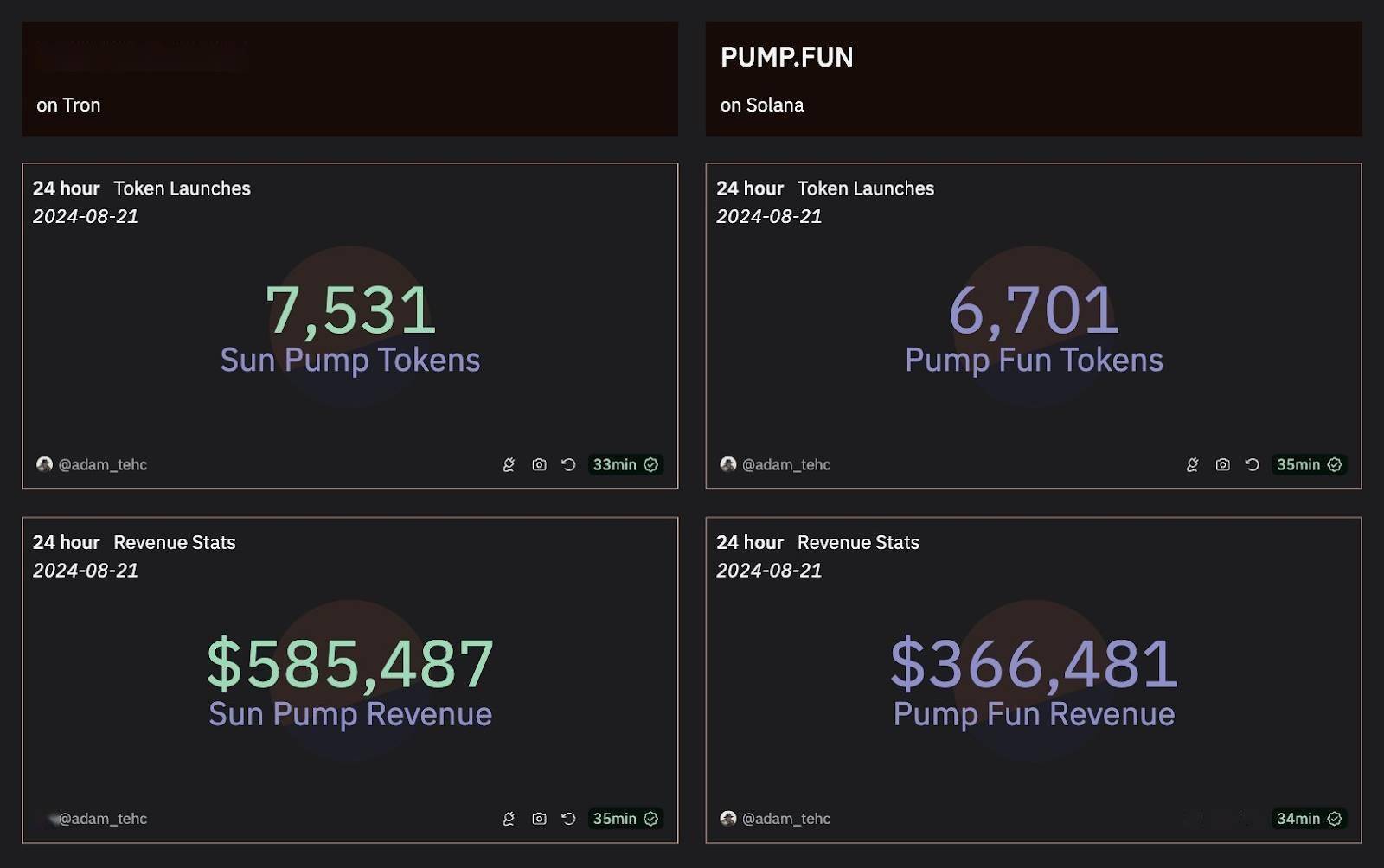Click the $366,481 revenue value
1384x868 pixels.
(x=1034, y=664)
